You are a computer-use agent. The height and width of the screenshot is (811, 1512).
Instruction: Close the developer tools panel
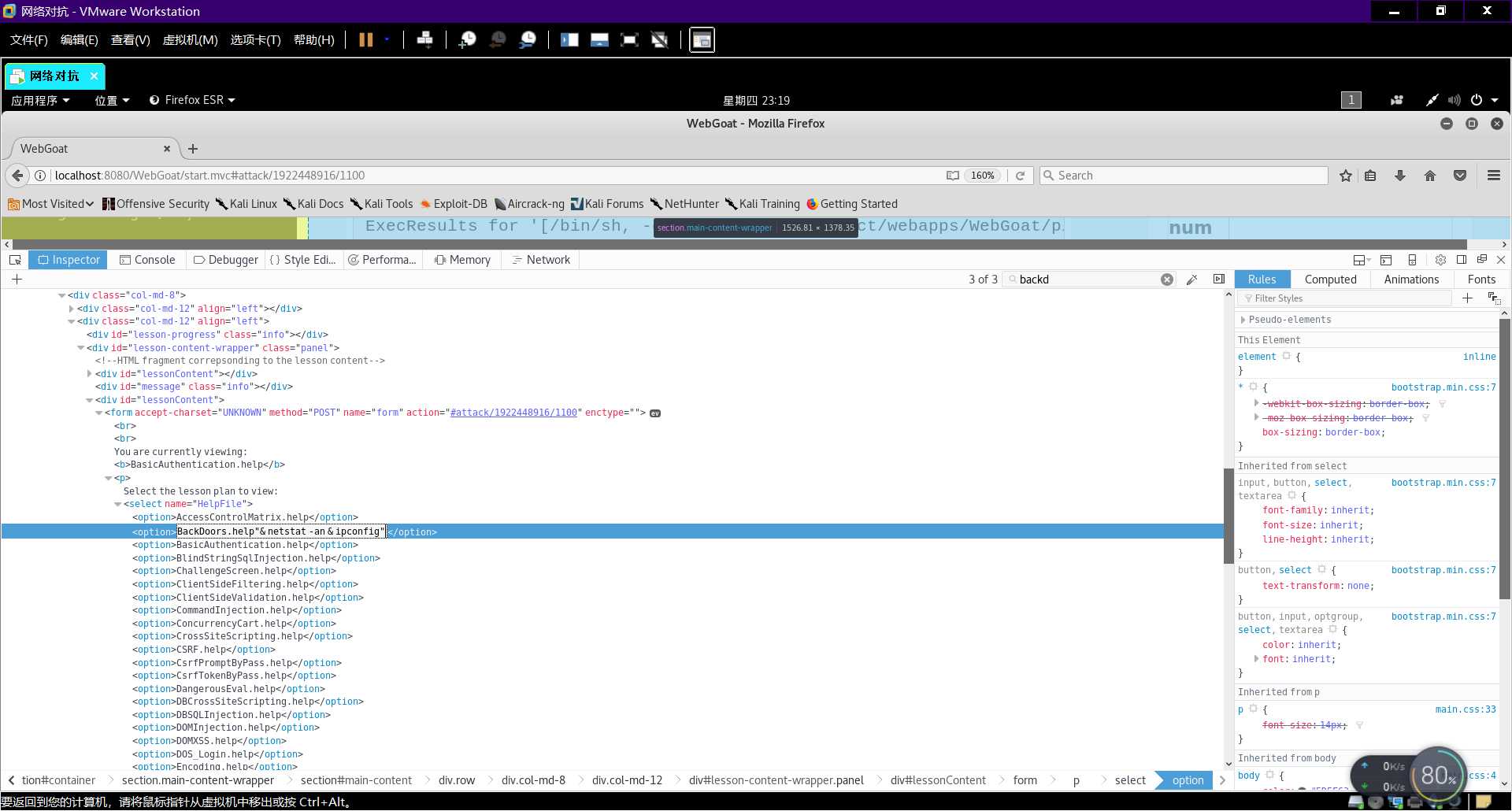pyautogui.click(x=1501, y=260)
